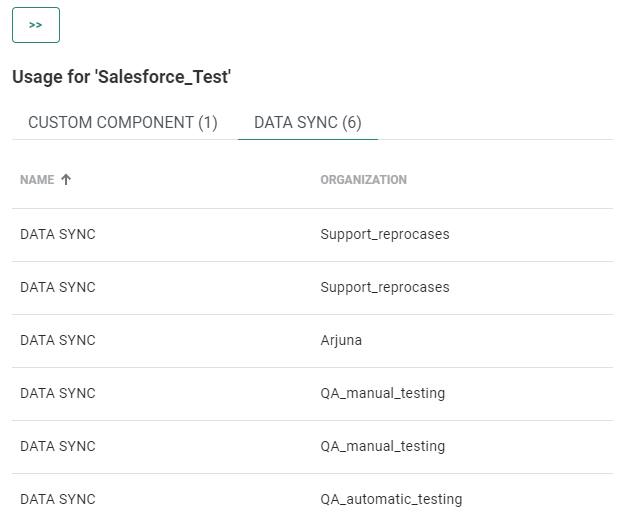Click the second Support_reprocases organization entry

point(385,288)
